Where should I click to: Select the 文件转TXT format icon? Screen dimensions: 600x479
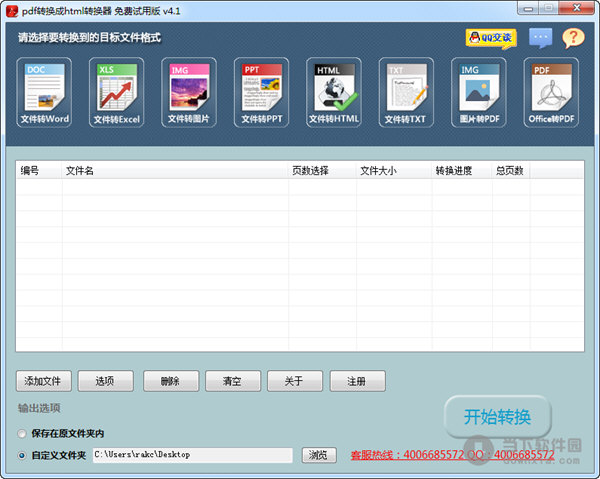point(406,92)
